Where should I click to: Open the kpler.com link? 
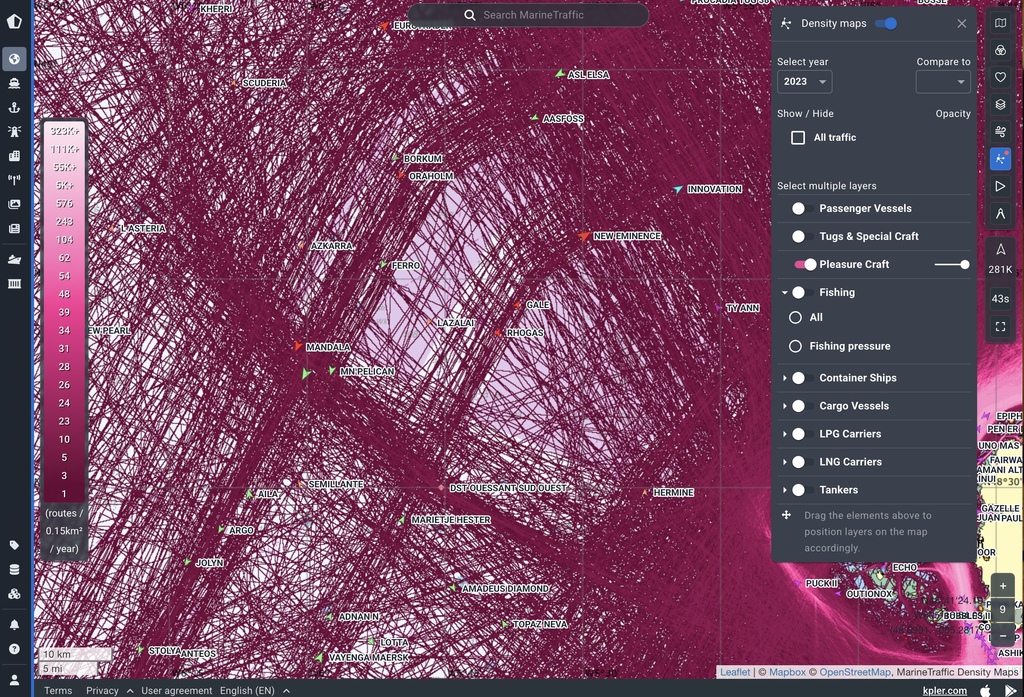[x=944, y=690]
